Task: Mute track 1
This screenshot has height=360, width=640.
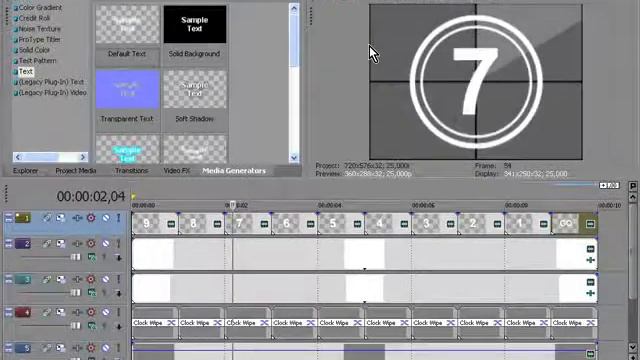Action: pyautogui.click(x=106, y=218)
